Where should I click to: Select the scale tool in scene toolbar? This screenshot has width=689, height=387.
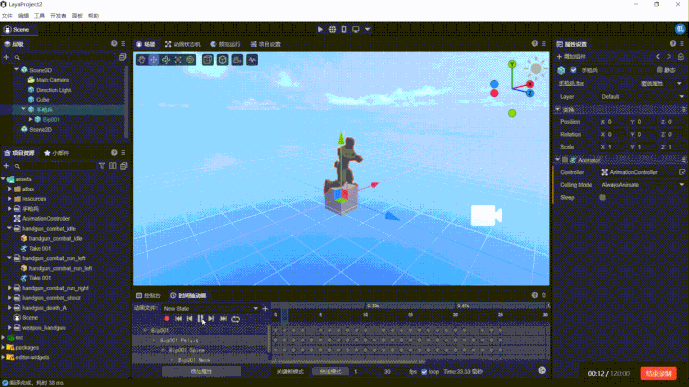click(x=178, y=60)
